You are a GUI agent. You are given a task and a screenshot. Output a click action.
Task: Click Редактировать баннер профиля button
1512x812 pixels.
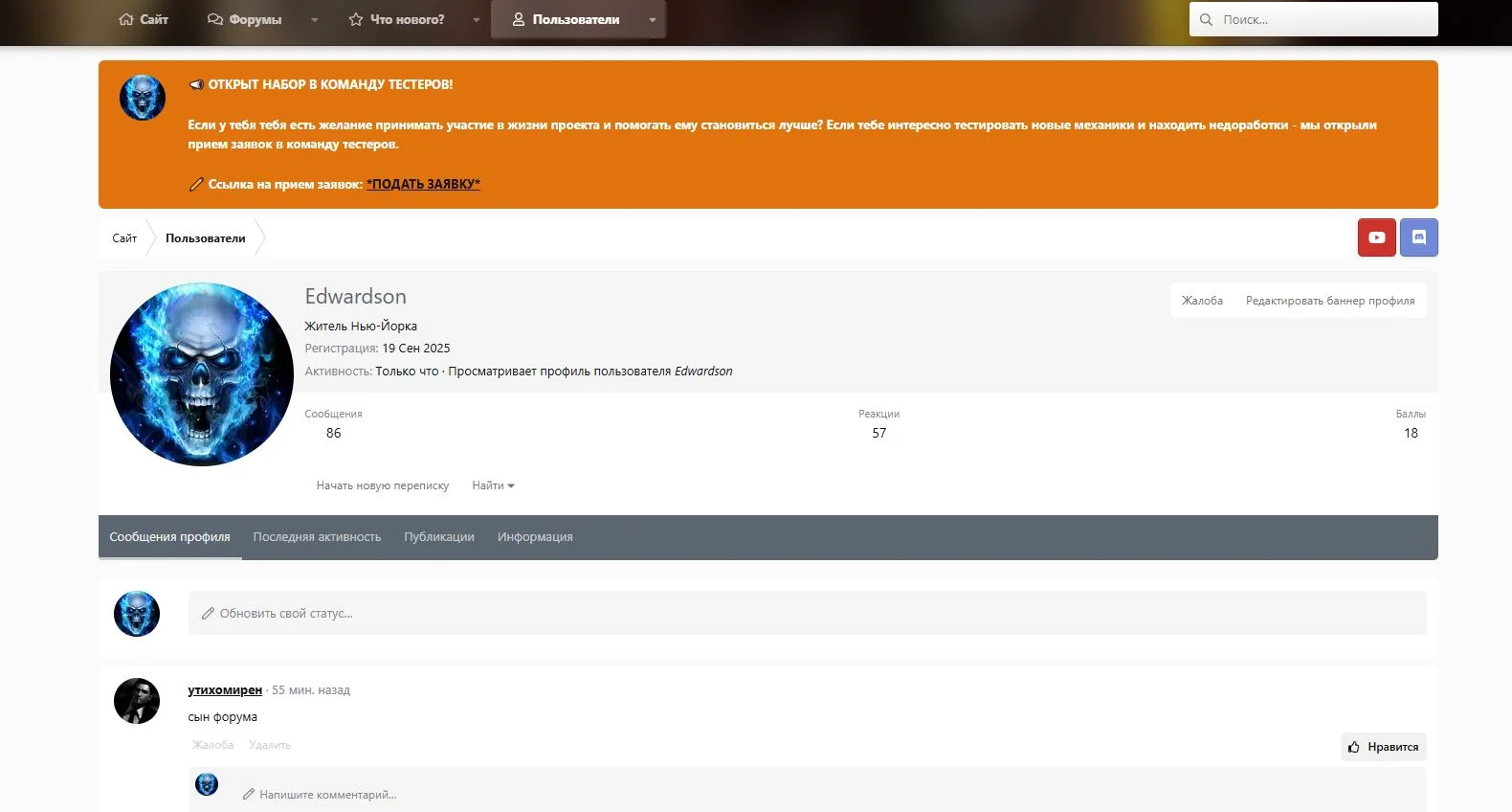pos(1329,301)
